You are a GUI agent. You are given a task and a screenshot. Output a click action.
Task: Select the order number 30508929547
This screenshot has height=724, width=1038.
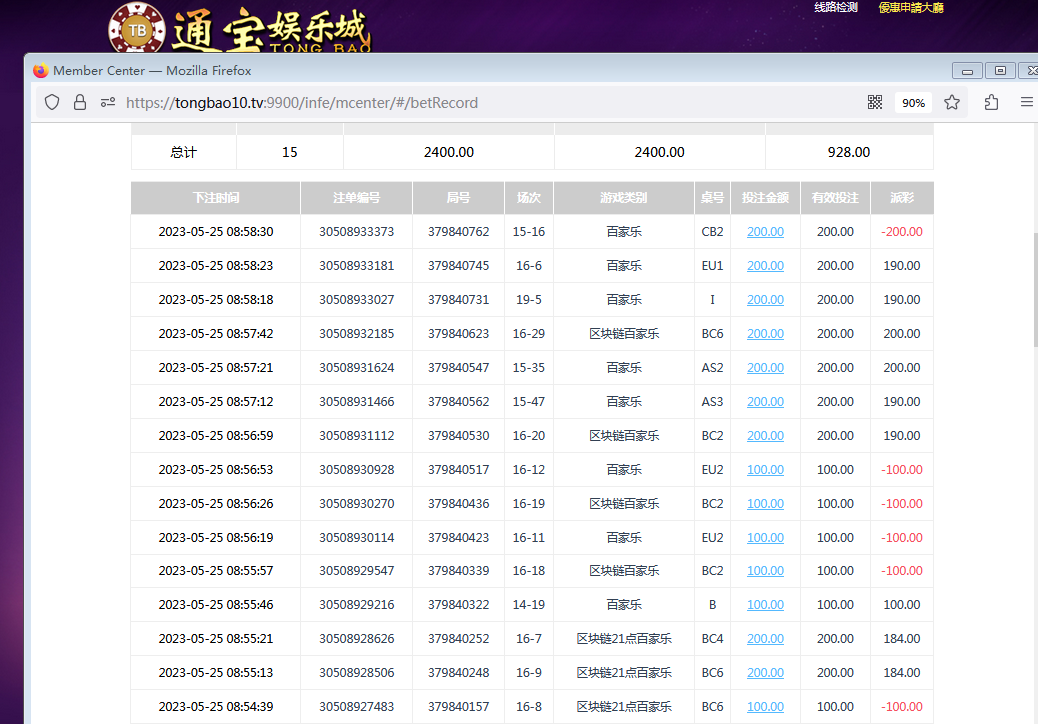click(x=357, y=570)
